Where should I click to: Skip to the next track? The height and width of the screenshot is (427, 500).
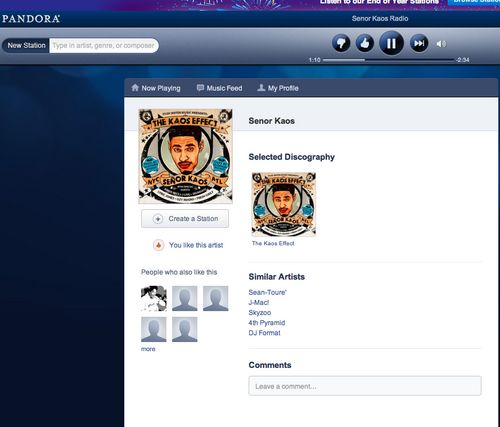click(x=419, y=43)
